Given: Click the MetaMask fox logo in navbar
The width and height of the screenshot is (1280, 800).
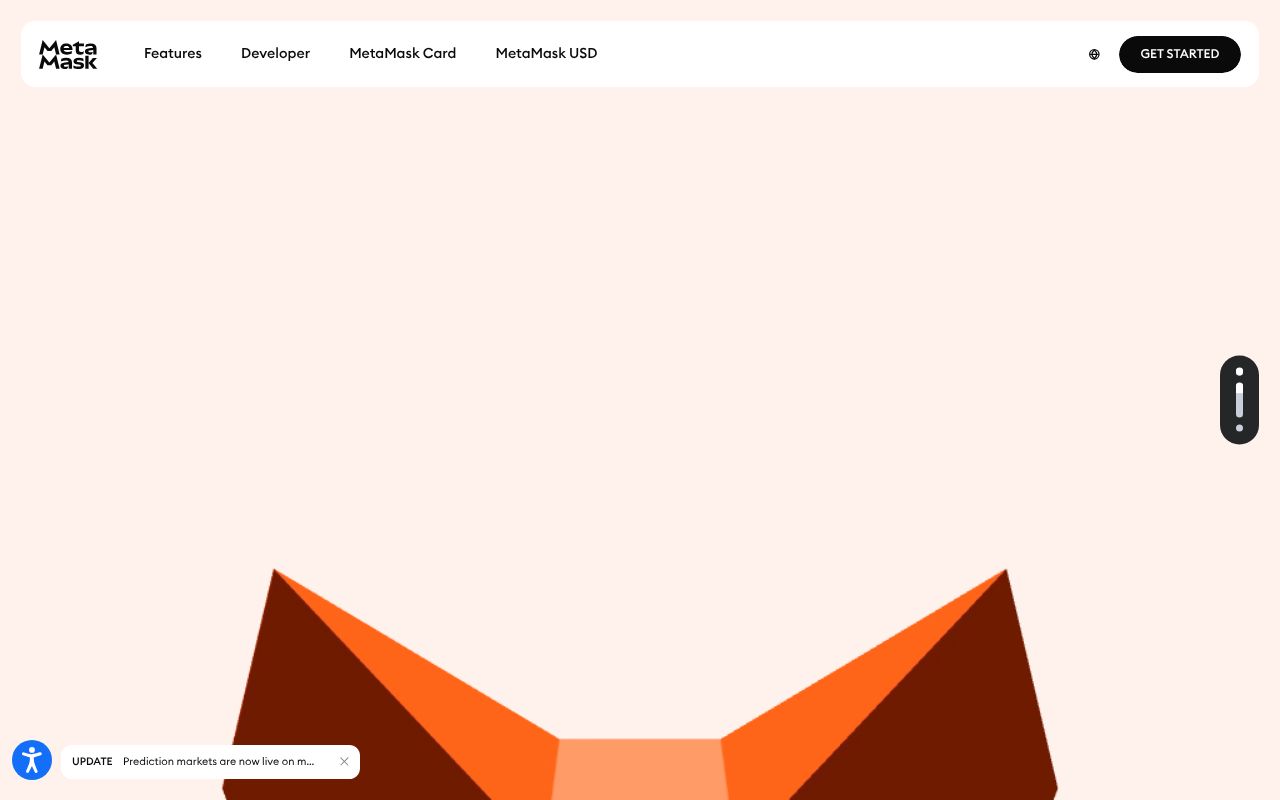Looking at the screenshot, I should pyautogui.click(x=67, y=54).
